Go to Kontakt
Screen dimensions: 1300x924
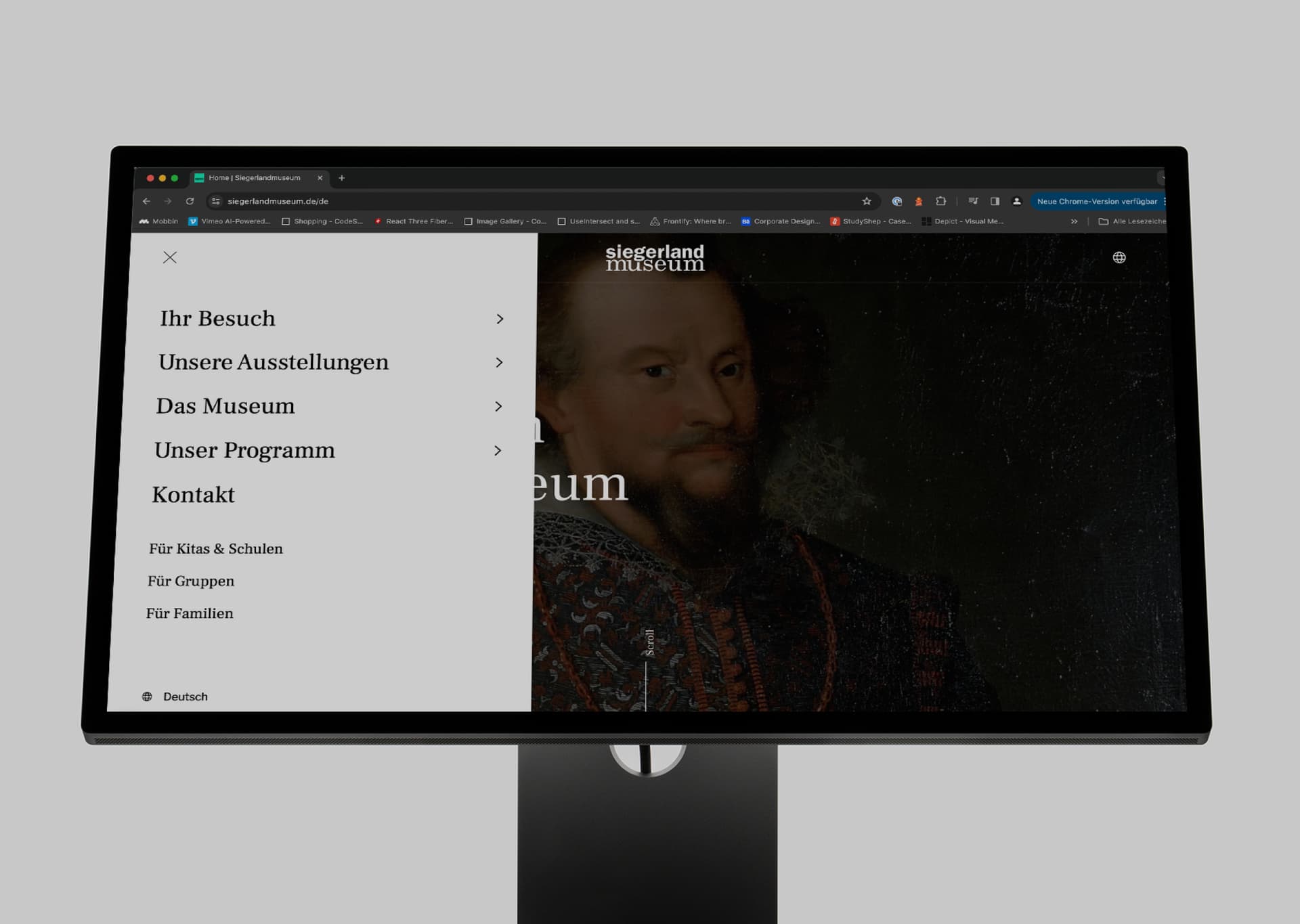[x=193, y=495]
